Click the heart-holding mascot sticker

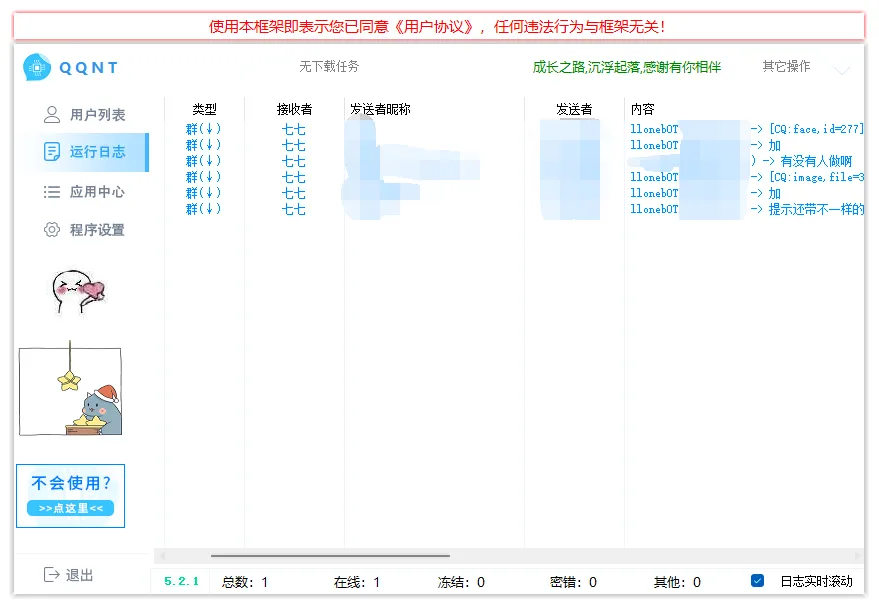pos(78,291)
